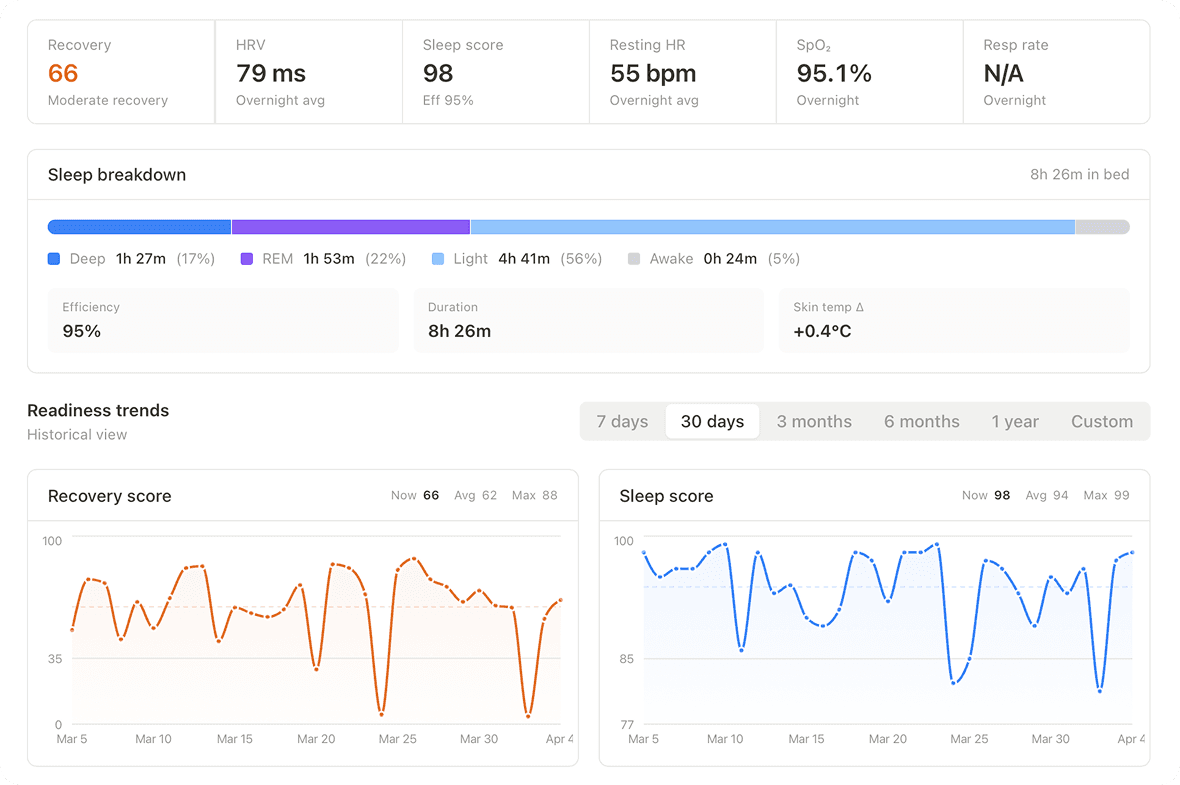Image resolution: width=1180 pixels, height=785 pixels.
Task: Click the Awake gray legend swatch
Action: 634,259
